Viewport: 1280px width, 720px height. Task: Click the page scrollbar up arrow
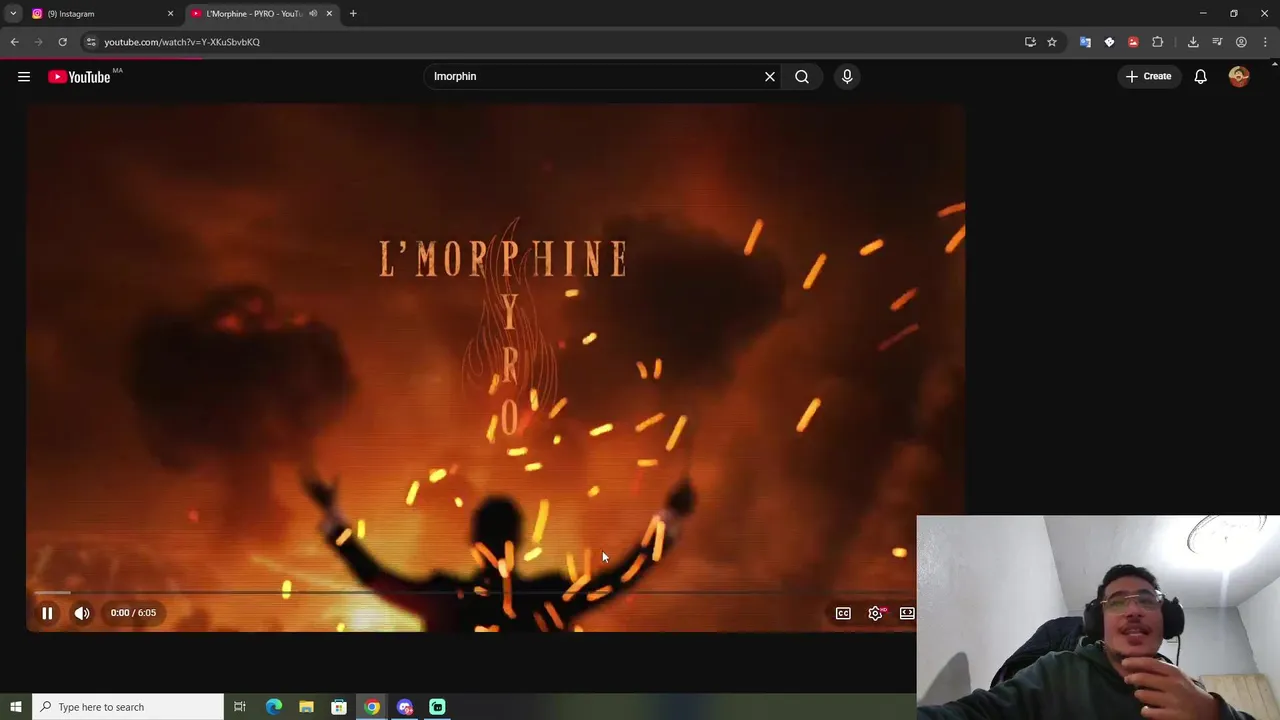click(1275, 65)
